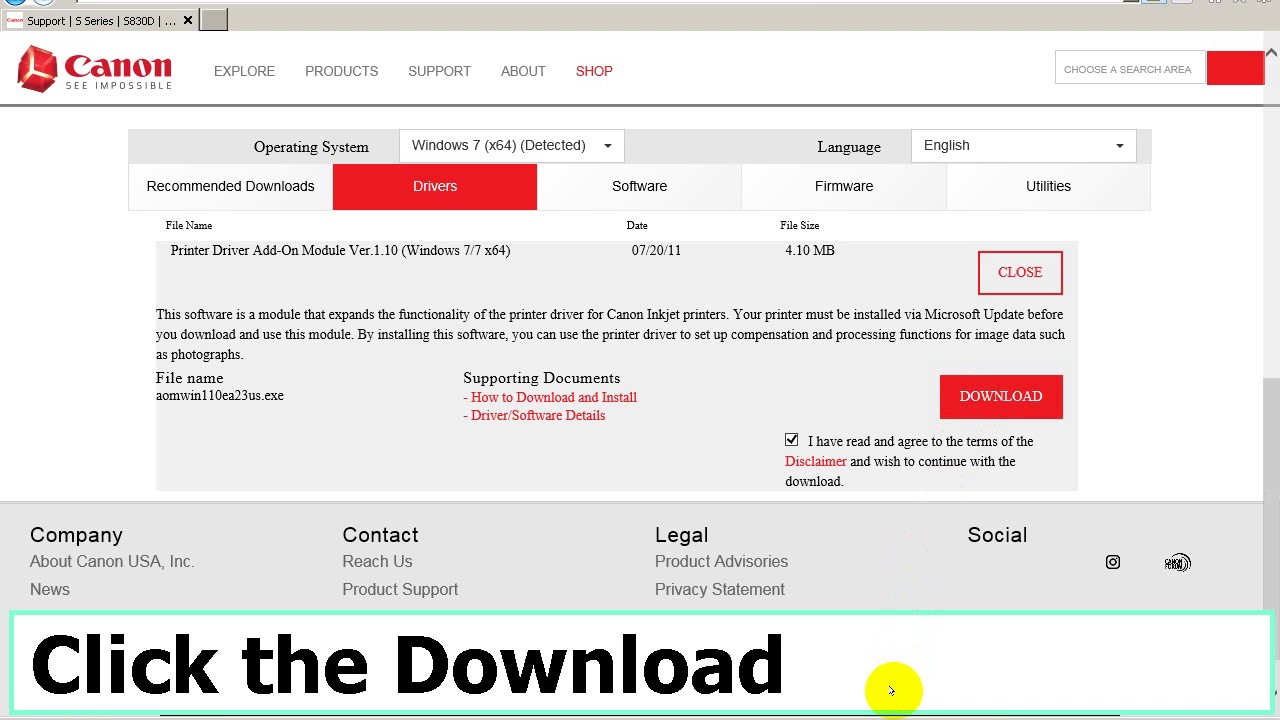Click the Printer Driver Add-On Module file name
This screenshot has width=1280, height=720.
tap(340, 250)
